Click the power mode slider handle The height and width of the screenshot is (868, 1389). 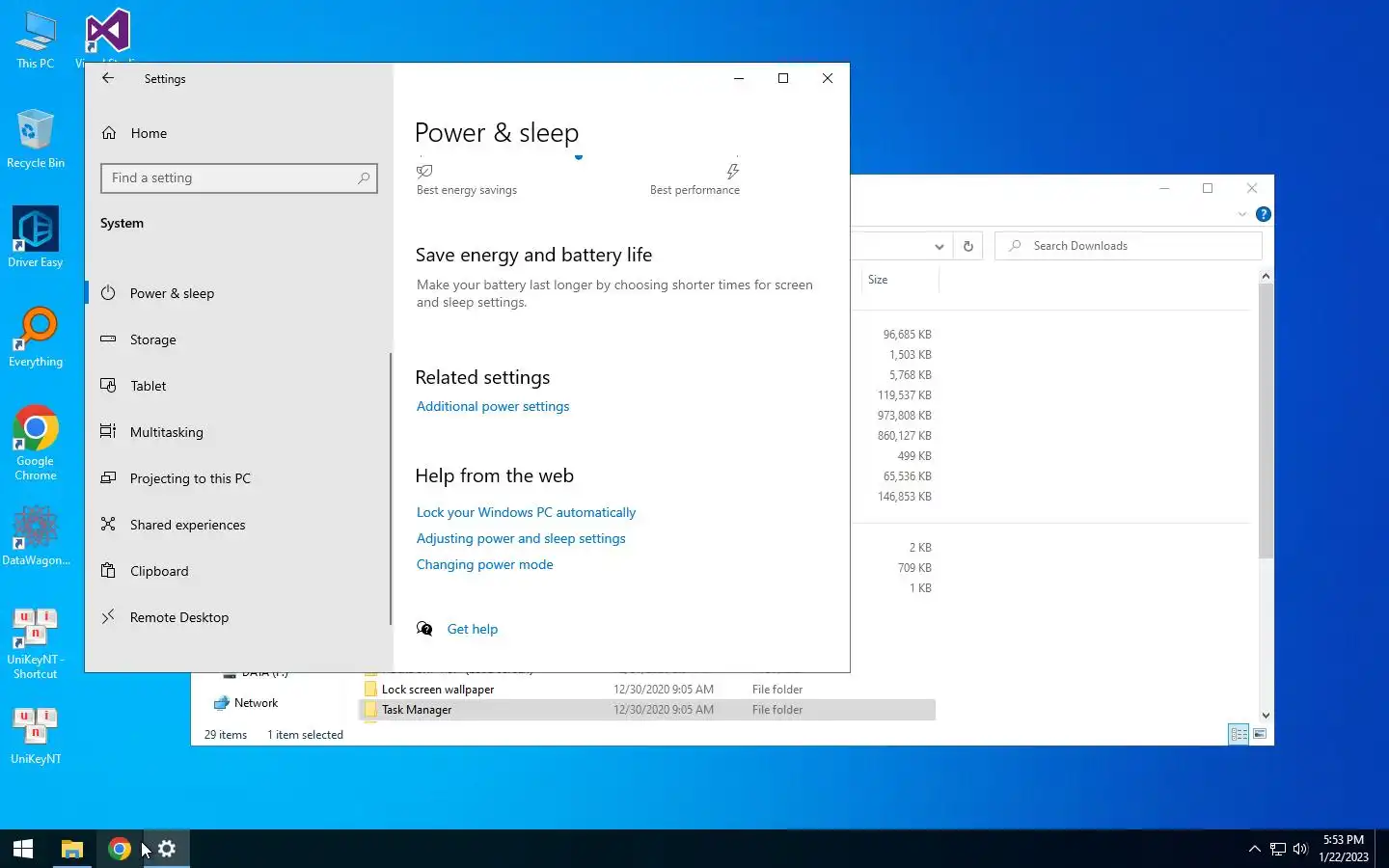click(579, 156)
